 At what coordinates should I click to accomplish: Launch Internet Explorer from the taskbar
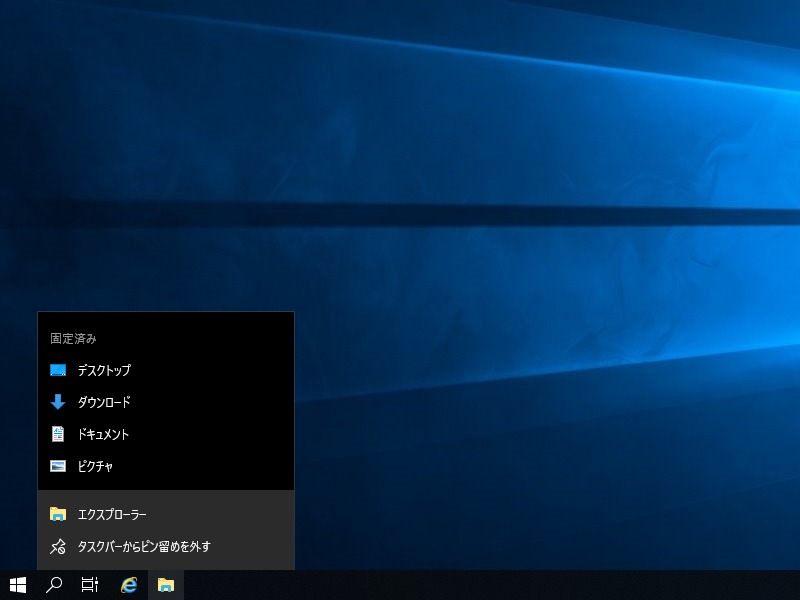[129, 585]
